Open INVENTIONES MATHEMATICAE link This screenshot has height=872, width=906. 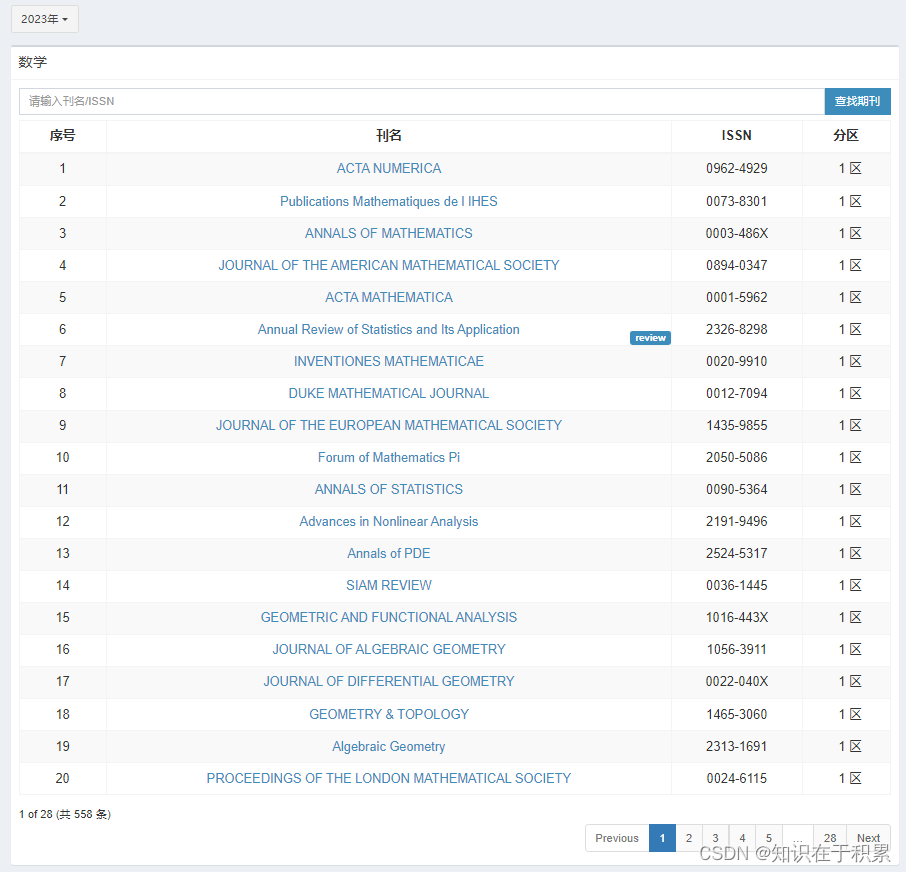pyautogui.click(x=389, y=361)
